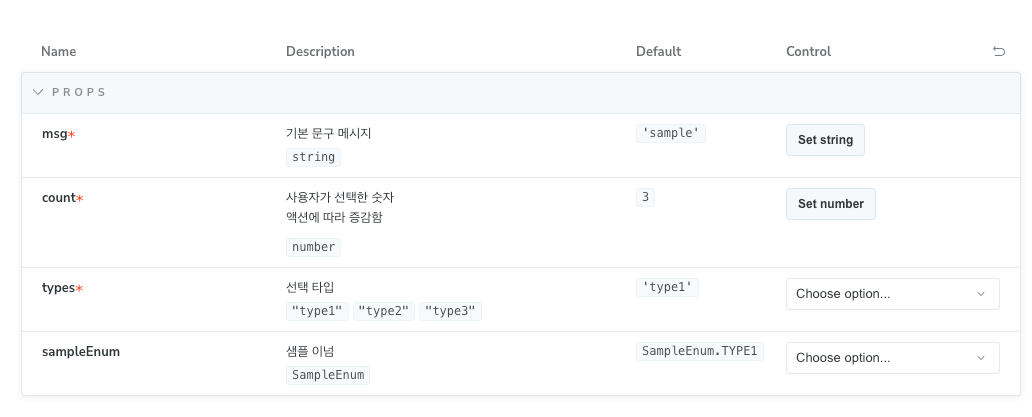Screen dimensions: 1032x417
Task: Click the Set number button
Action: tap(831, 204)
